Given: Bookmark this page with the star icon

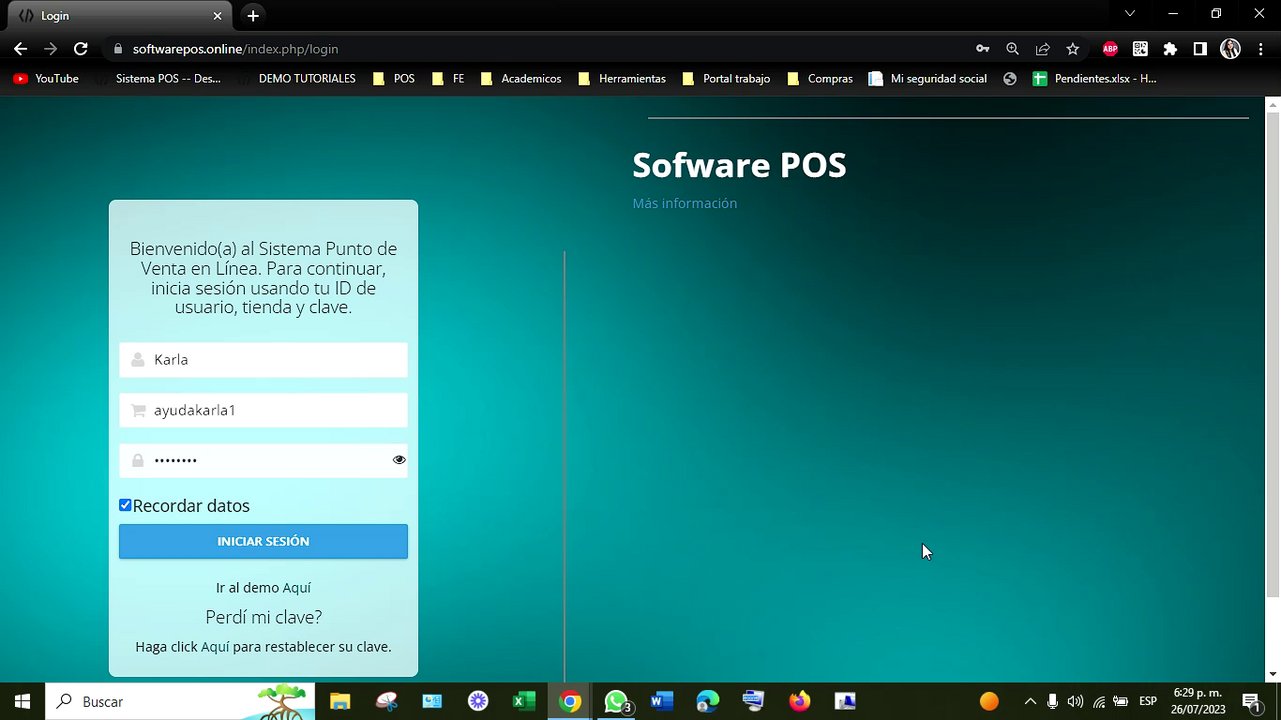Looking at the screenshot, I should click(x=1072, y=48).
